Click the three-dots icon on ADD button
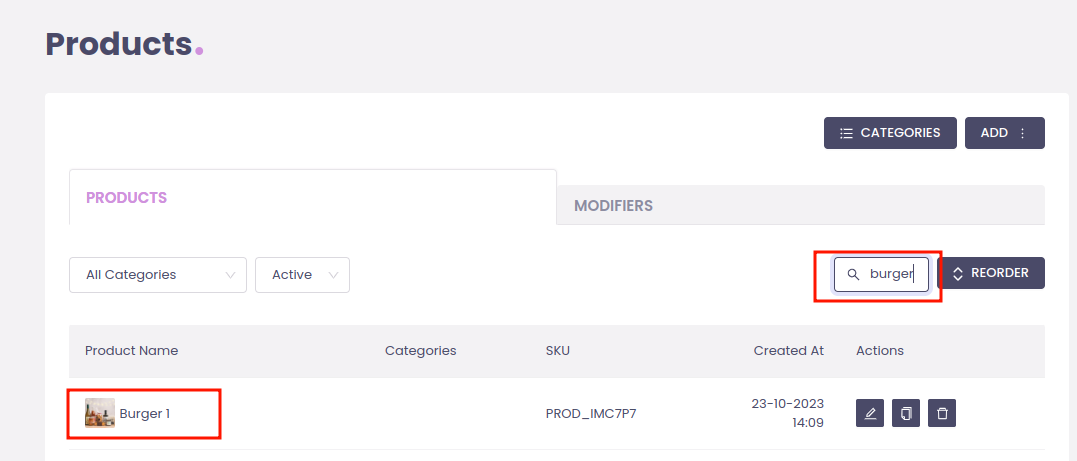This screenshot has width=1077, height=461. 1023,133
